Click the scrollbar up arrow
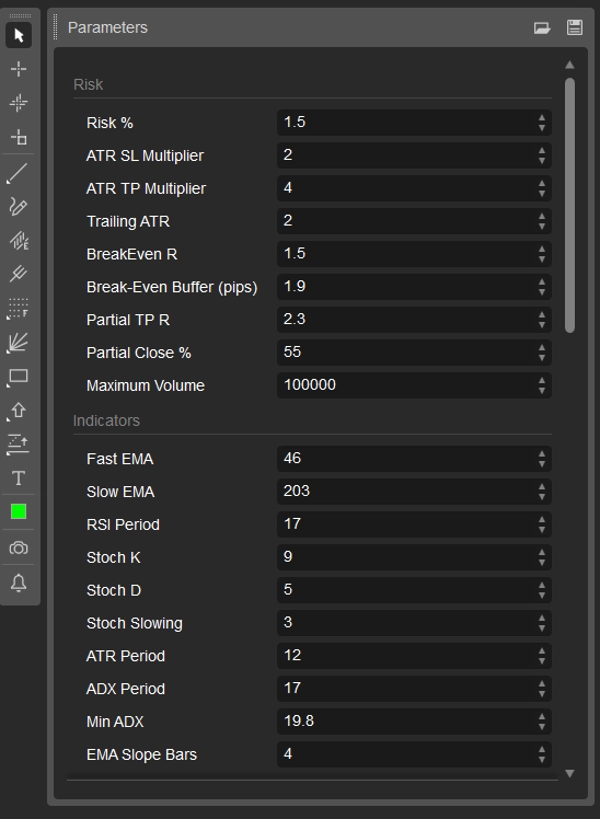 pyautogui.click(x=570, y=65)
